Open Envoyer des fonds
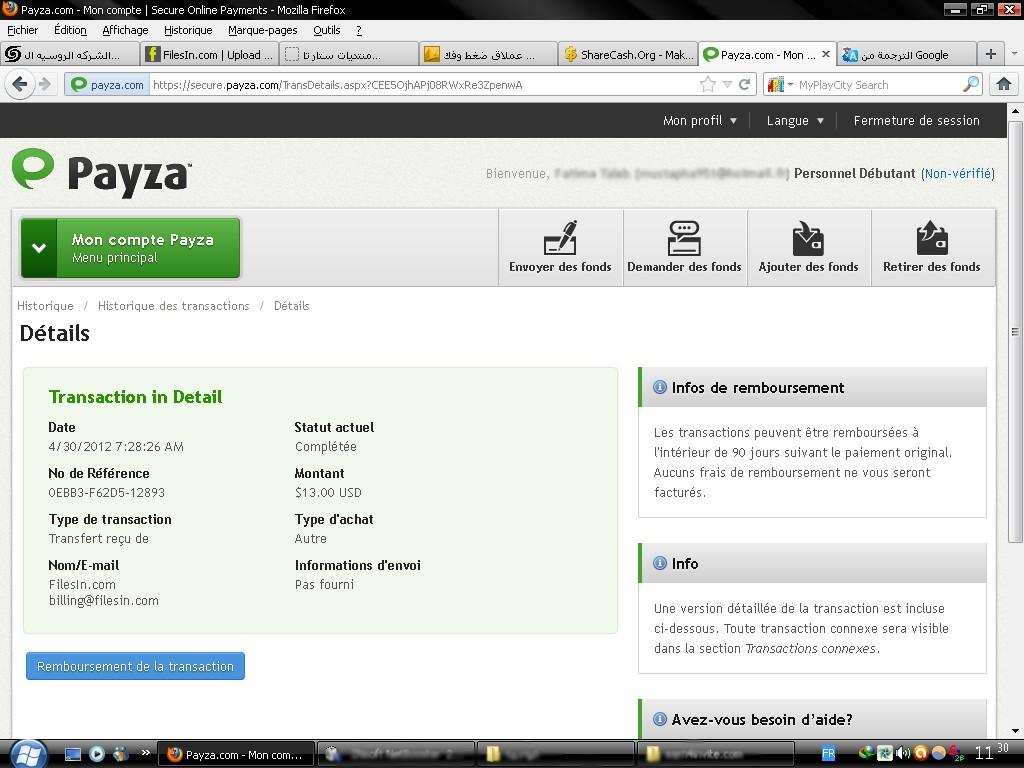 (x=560, y=247)
